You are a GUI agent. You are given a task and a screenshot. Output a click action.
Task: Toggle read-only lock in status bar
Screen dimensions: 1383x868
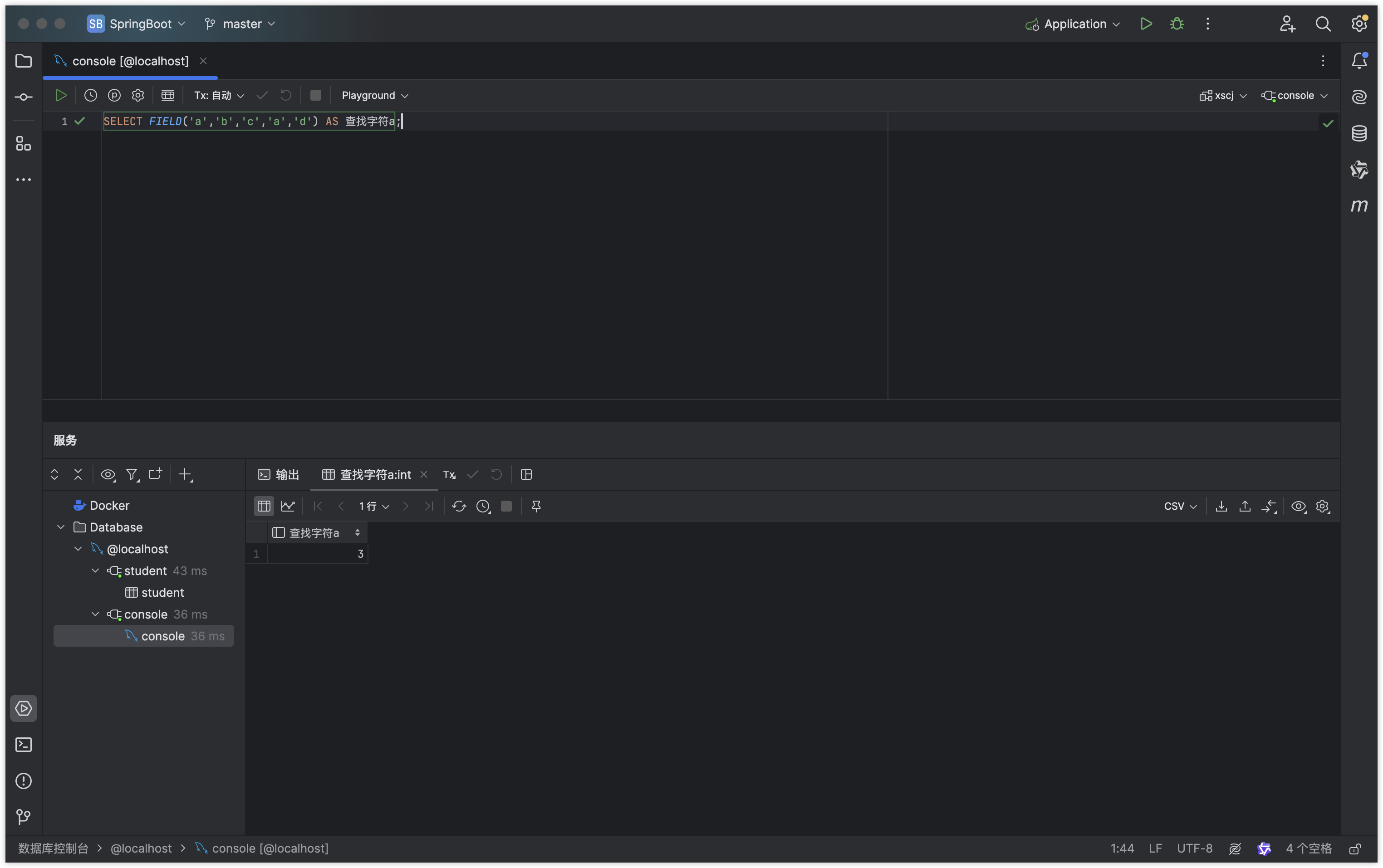1355,848
